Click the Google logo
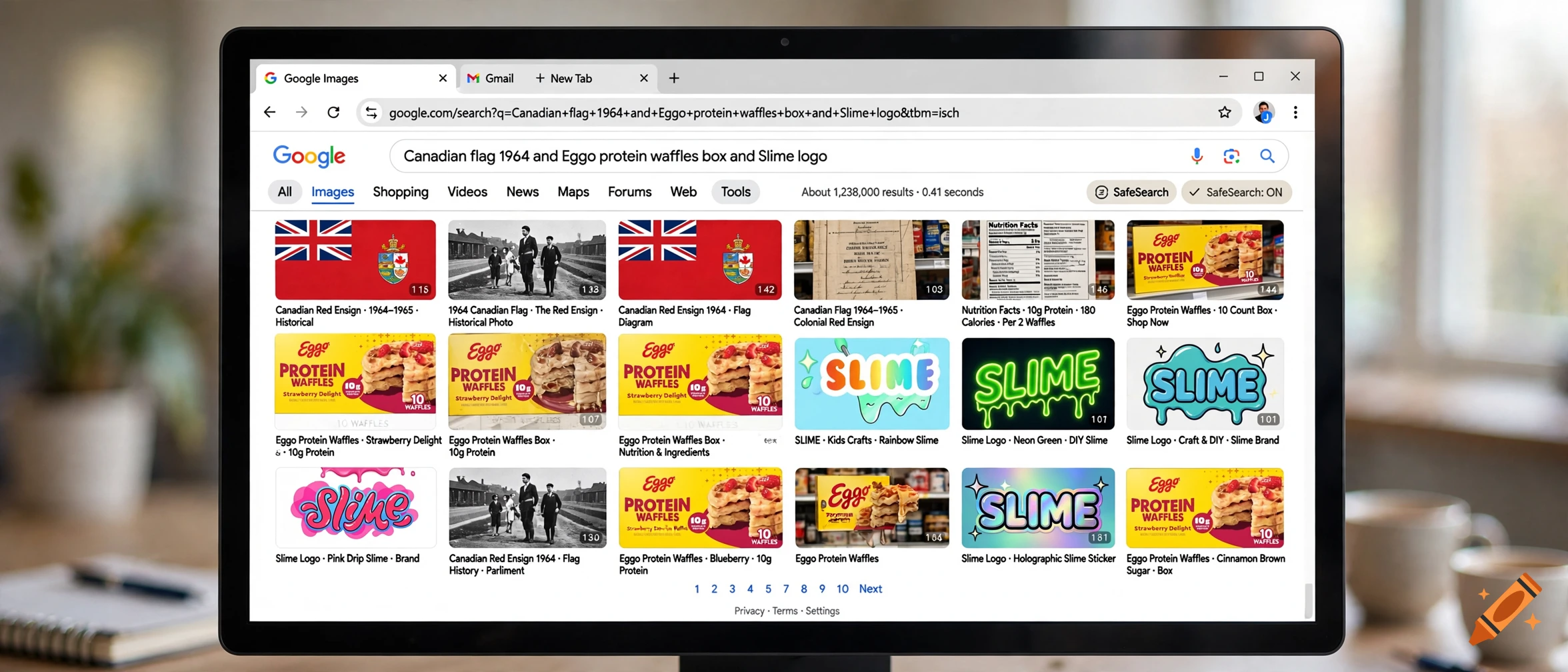The image size is (1568, 672). tap(309, 156)
